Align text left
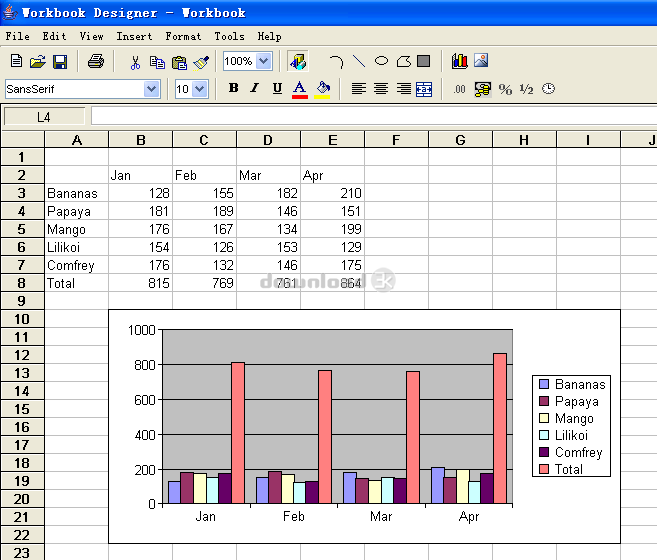The height and width of the screenshot is (560, 657). (x=358, y=88)
